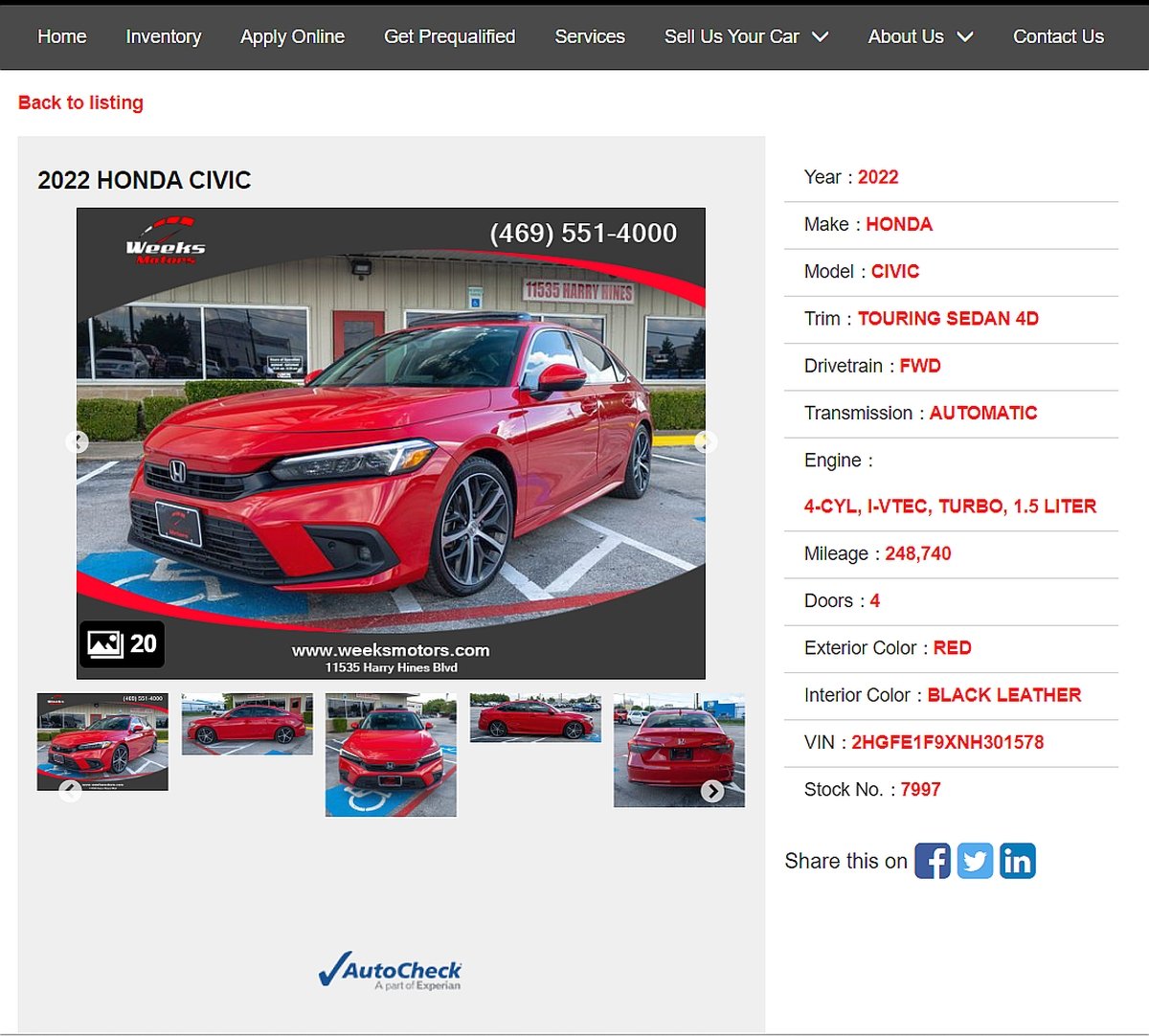Open the Contact Us page
This screenshot has height=1036, width=1149.
click(1058, 36)
